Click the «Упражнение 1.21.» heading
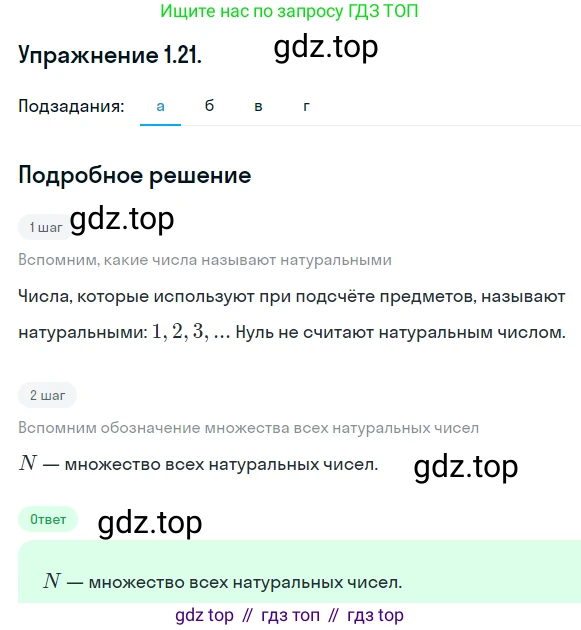 click(110, 55)
